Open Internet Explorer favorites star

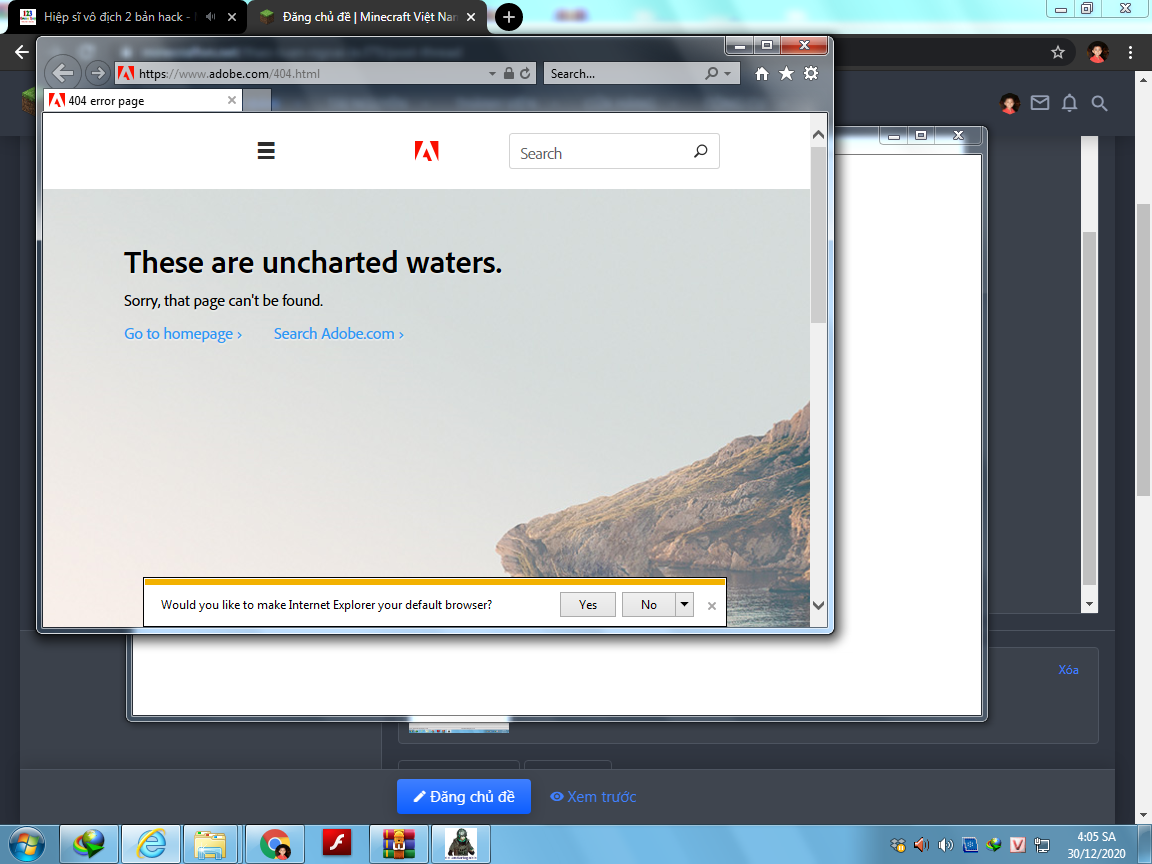[x=786, y=73]
